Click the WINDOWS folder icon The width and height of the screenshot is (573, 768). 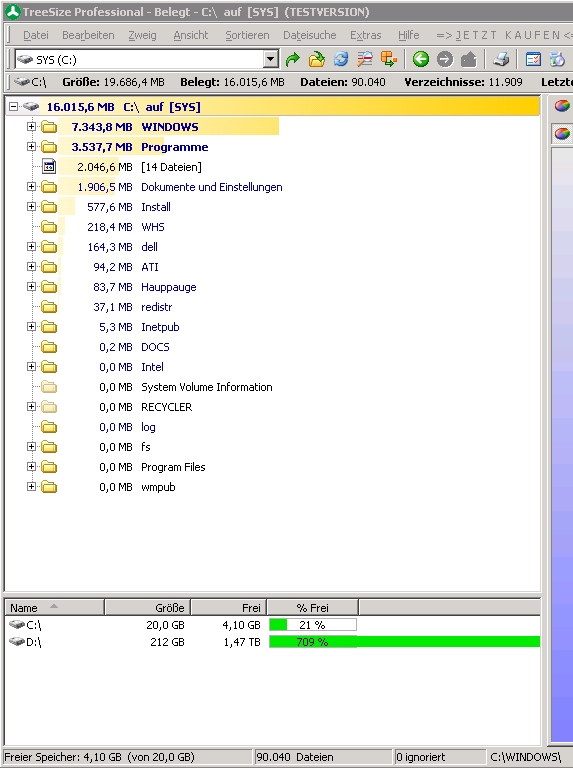pyautogui.click(x=49, y=127)
